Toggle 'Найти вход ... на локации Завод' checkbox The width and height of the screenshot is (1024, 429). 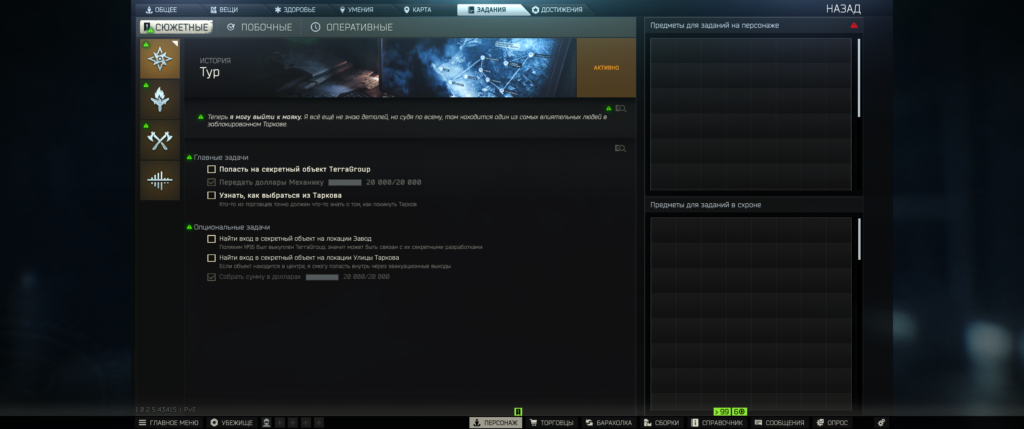point(211,239)
